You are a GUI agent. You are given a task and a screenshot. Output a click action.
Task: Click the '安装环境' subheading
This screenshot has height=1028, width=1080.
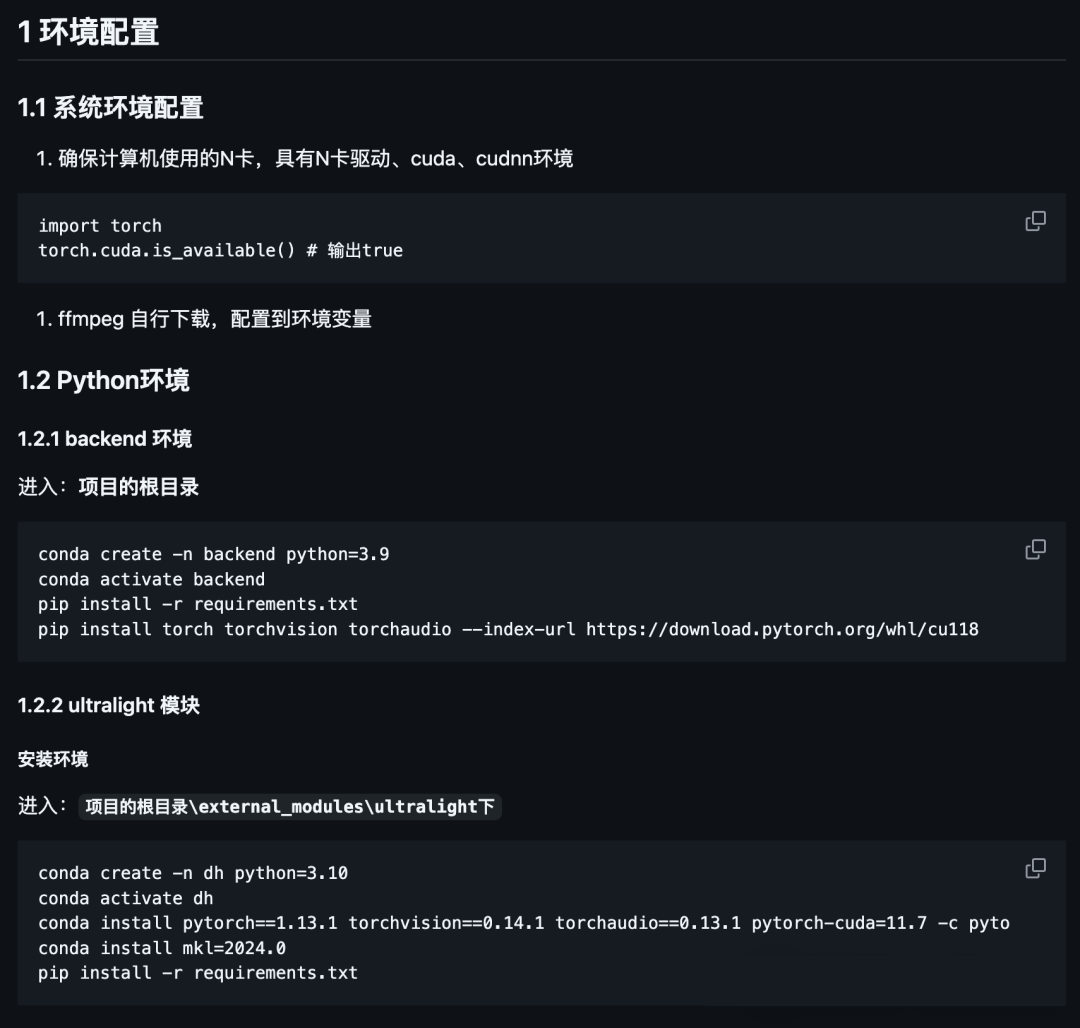coord(53,759)
